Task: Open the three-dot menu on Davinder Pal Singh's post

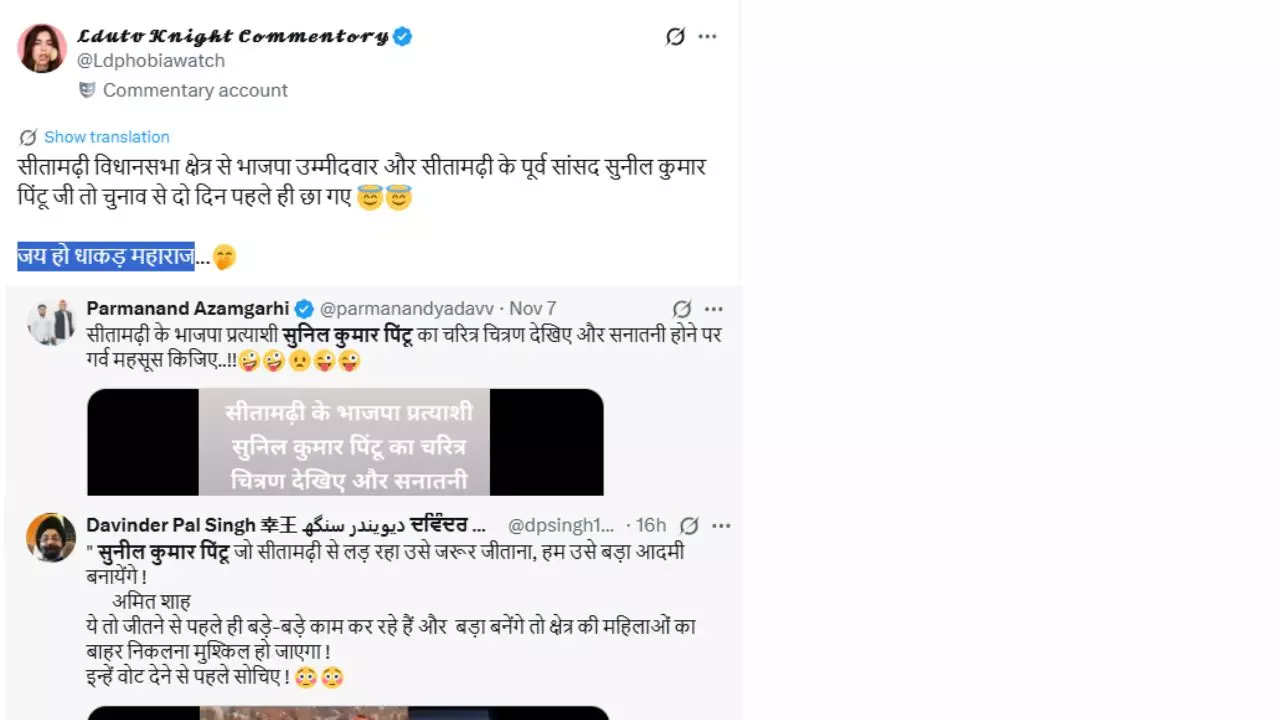Action: [x=721, y=526]
